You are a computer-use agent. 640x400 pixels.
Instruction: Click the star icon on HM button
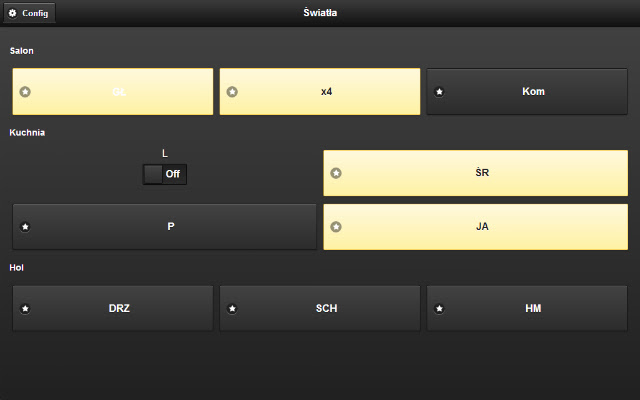coord(439,309)
